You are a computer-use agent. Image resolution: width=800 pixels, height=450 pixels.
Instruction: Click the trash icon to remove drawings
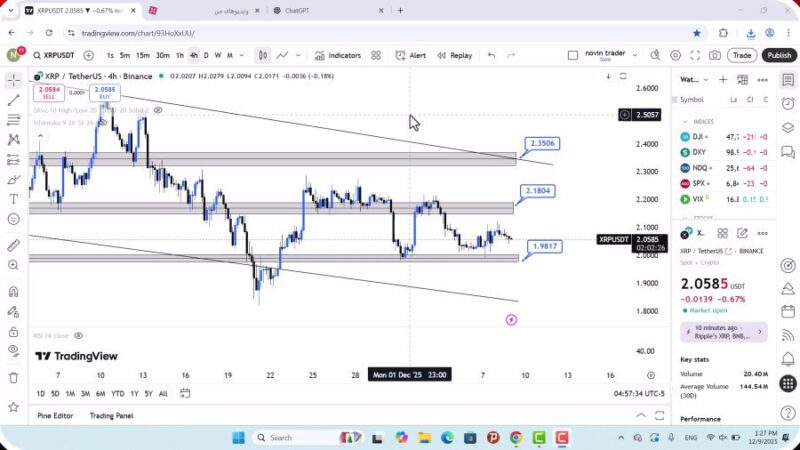pyautogui.click(x=13, y=377)
